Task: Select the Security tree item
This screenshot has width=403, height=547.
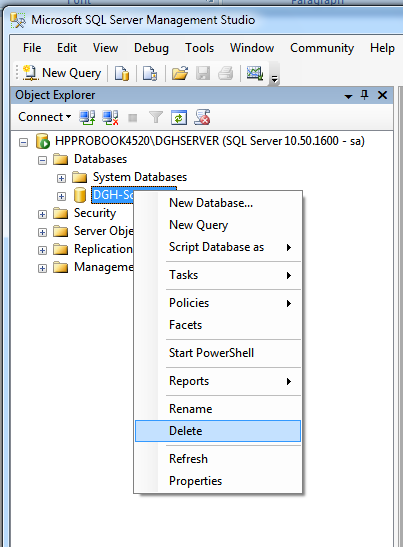Action: click(x=95, y=213)
